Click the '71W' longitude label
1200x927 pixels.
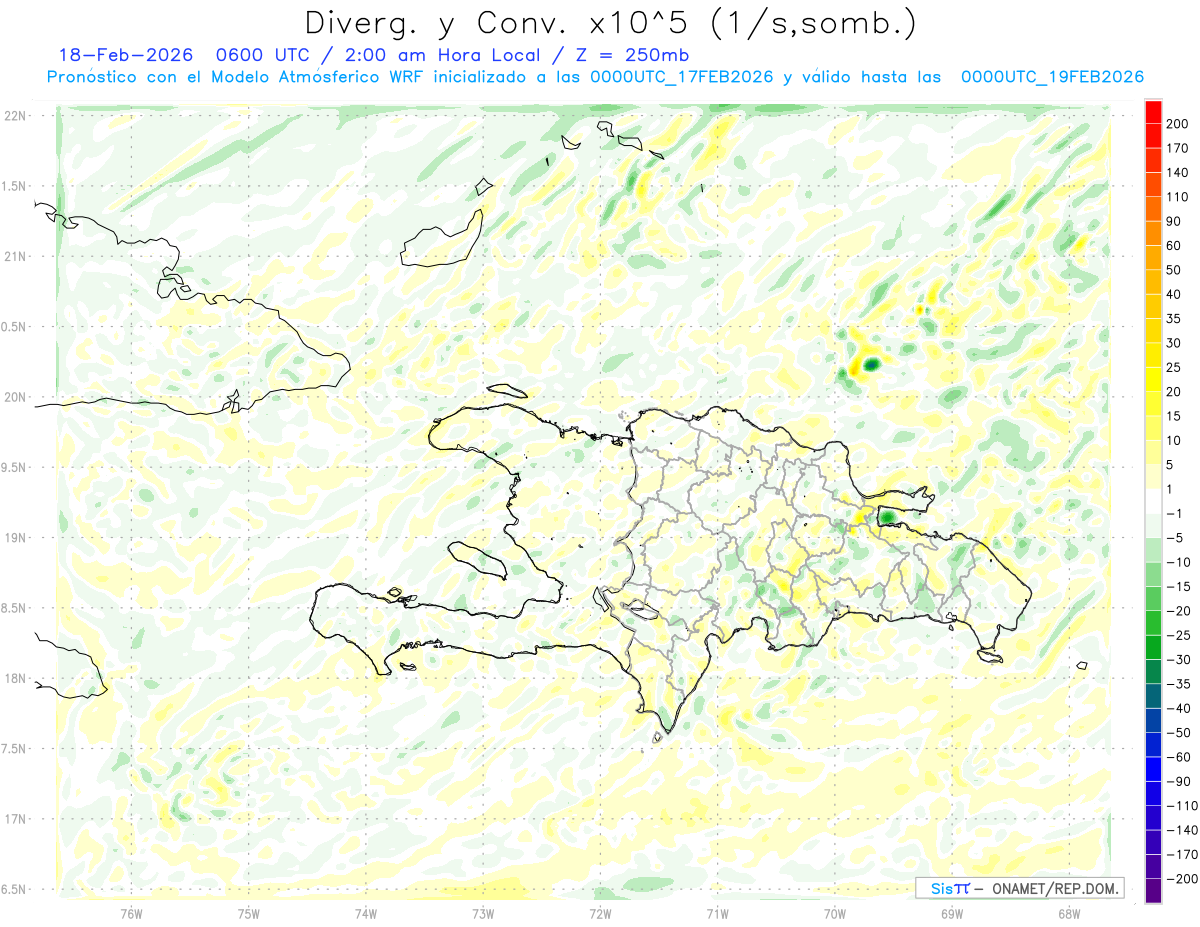tap(717, 912)
